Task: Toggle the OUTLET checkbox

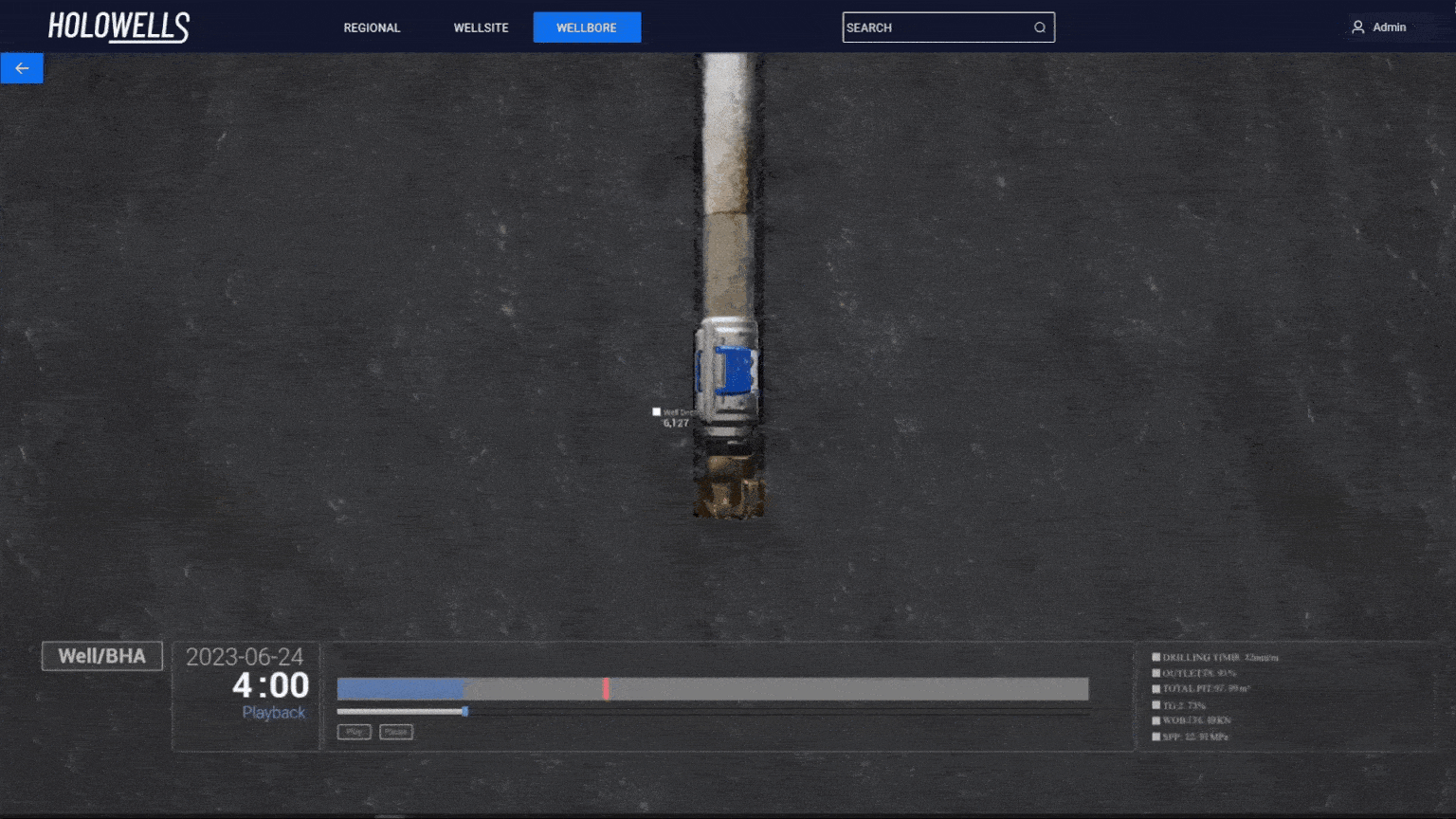Action: point(1156,673)
